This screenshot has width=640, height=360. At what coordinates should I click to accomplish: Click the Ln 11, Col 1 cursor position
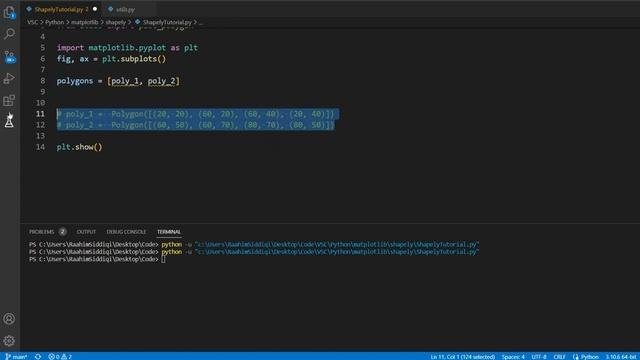(462, 357)
